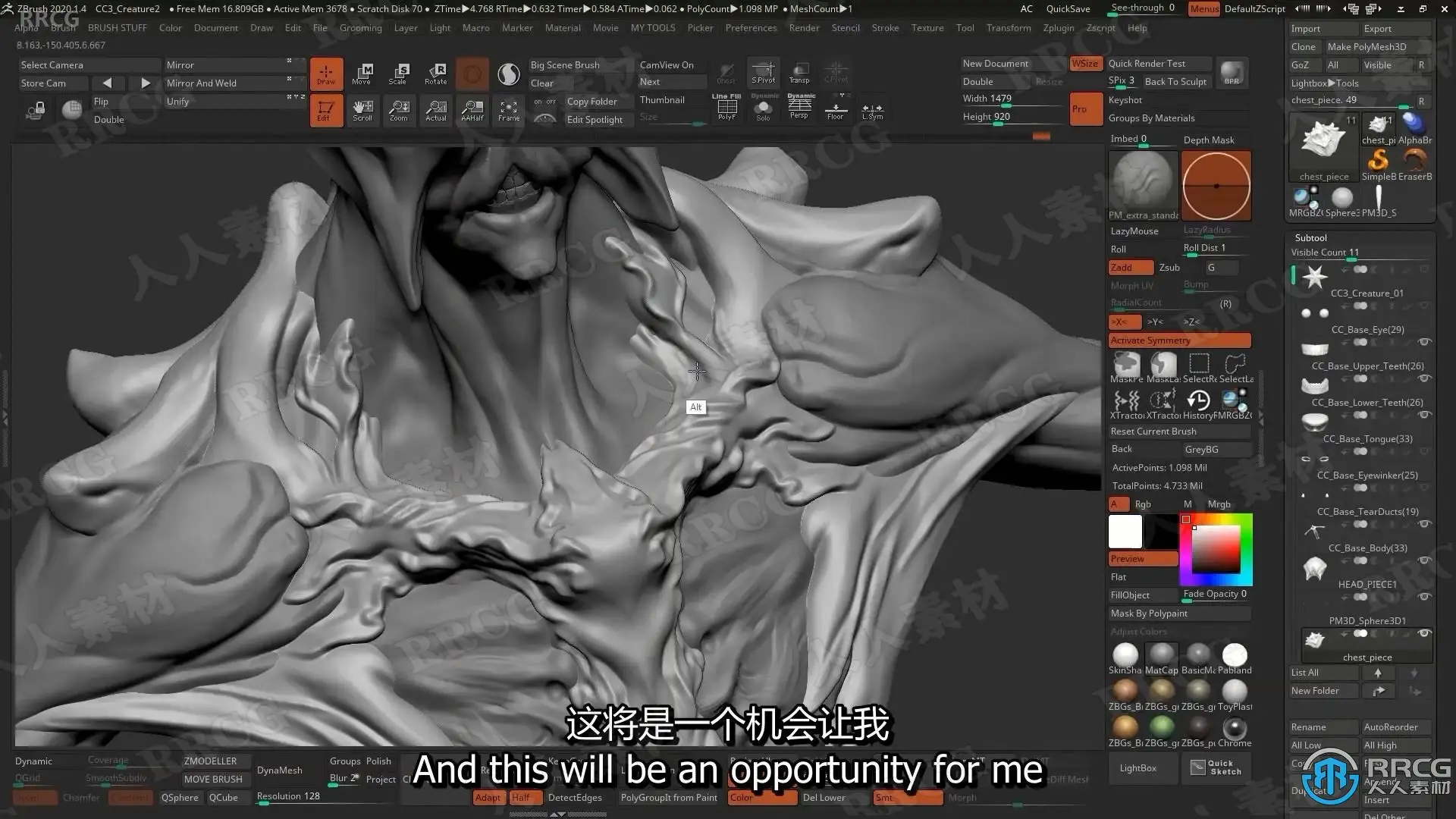Toggle Activate Symmetry on or off
This screenshot has width=1456, height=819.
point(1179,340)
